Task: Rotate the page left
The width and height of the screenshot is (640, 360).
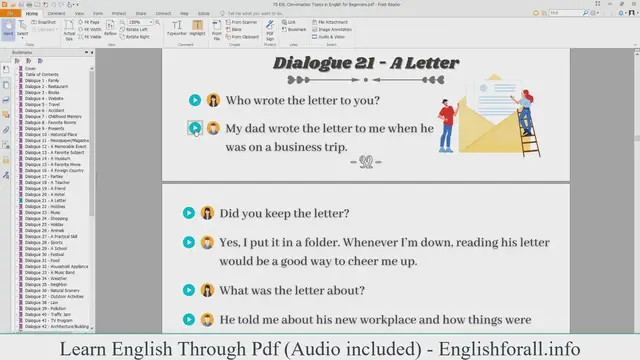Action: (x=134, y=29)
